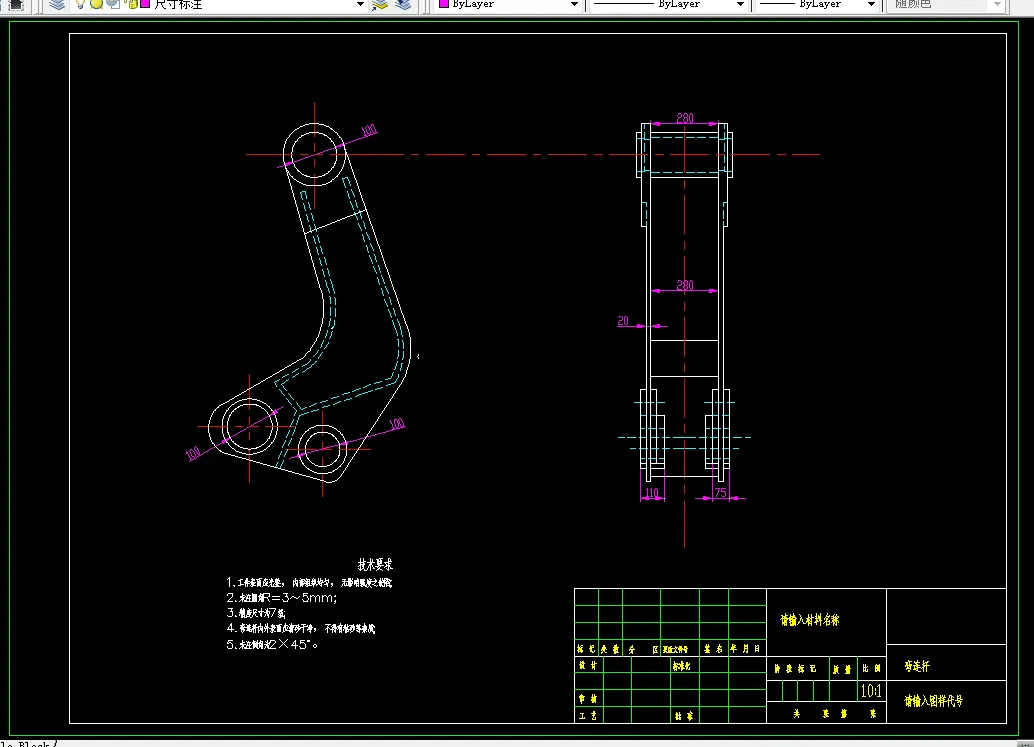Select the 请输入图样代号 title block text
The height and width of the screenshot is (747, 1034).
tap(933, 701)
